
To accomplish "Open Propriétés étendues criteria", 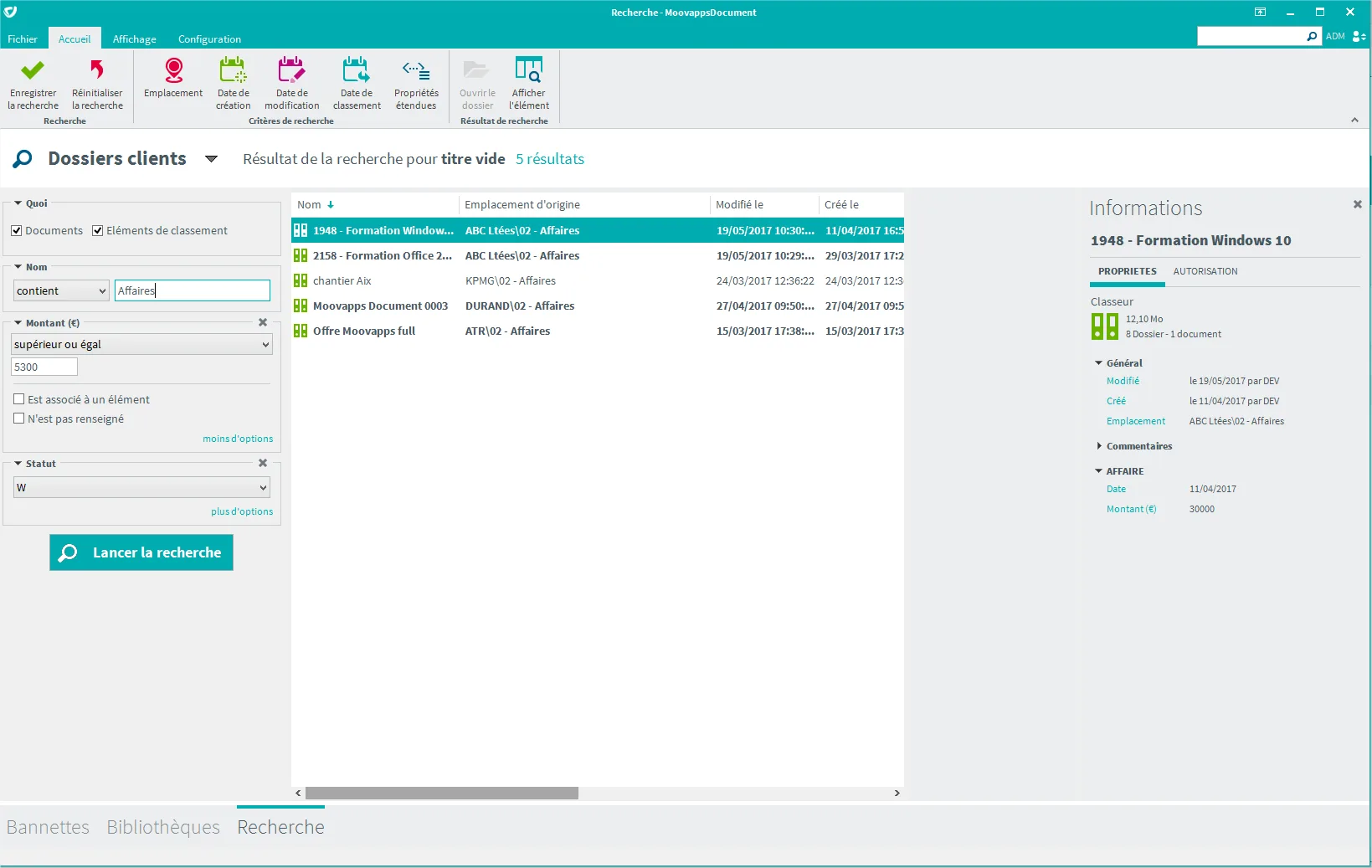I will click(x=416, y=84).
